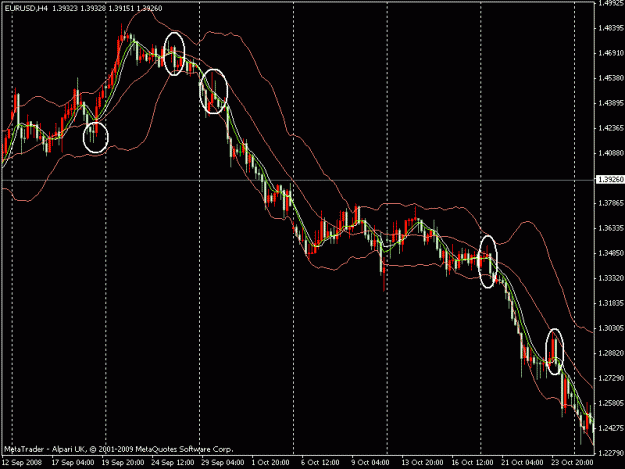Click the 16 Oct 12:00 time label
This screenshot has height=469, width=625.
(472, 463)
